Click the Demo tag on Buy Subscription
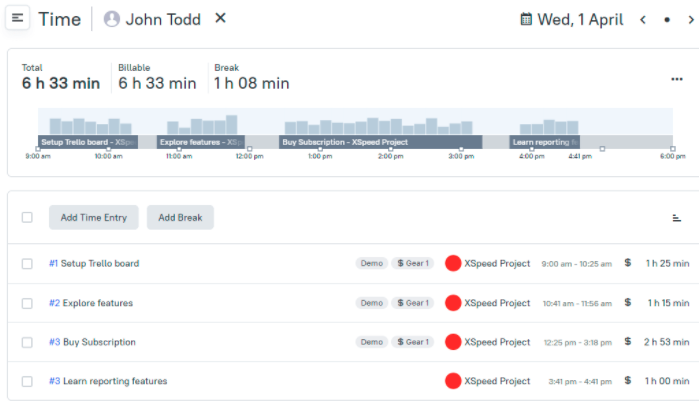The width and height of the screenshot is (699, 418). click(372, 342)
